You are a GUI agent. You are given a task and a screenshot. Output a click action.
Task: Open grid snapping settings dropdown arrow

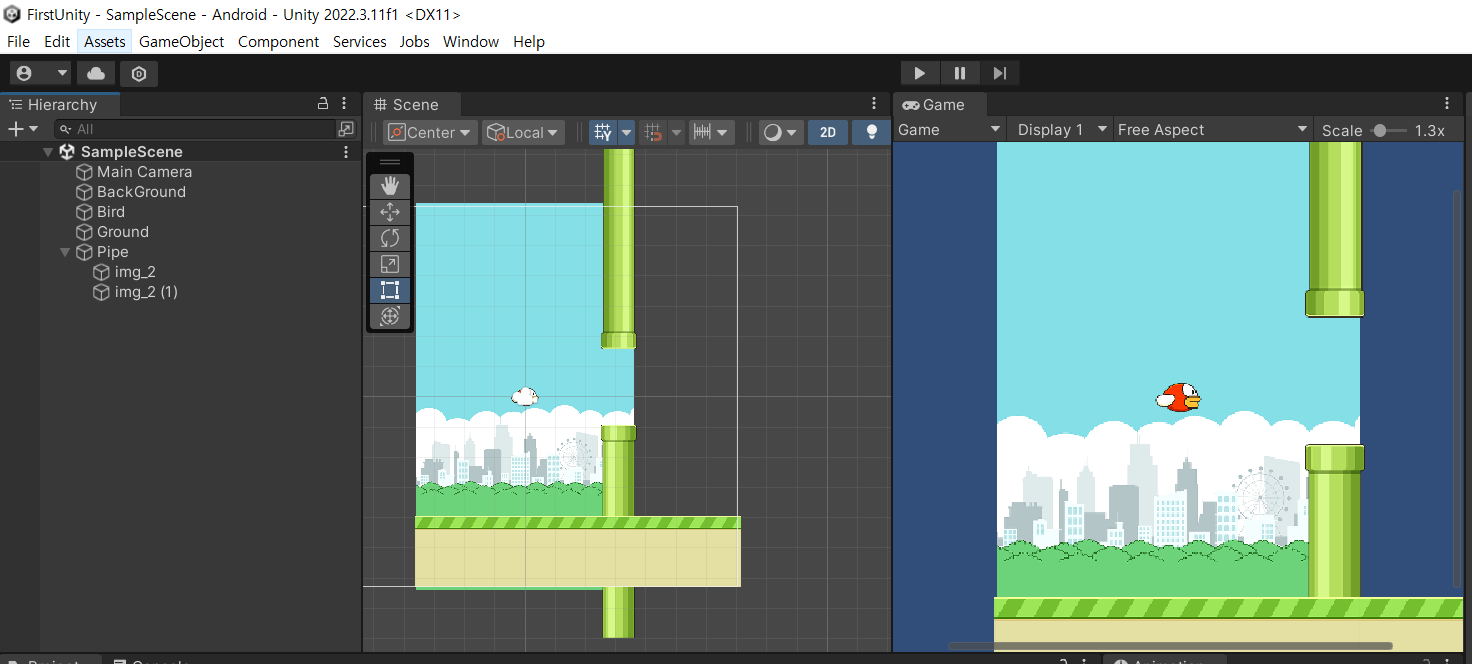coord(677,132)
